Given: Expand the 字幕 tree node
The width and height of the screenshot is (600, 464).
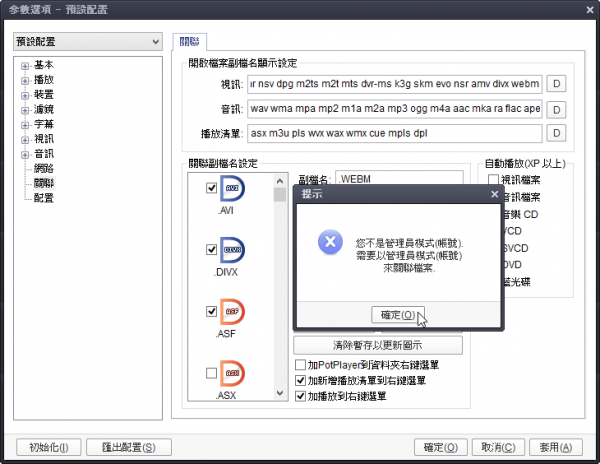Looking at the screenshot, I should (25, 125).
